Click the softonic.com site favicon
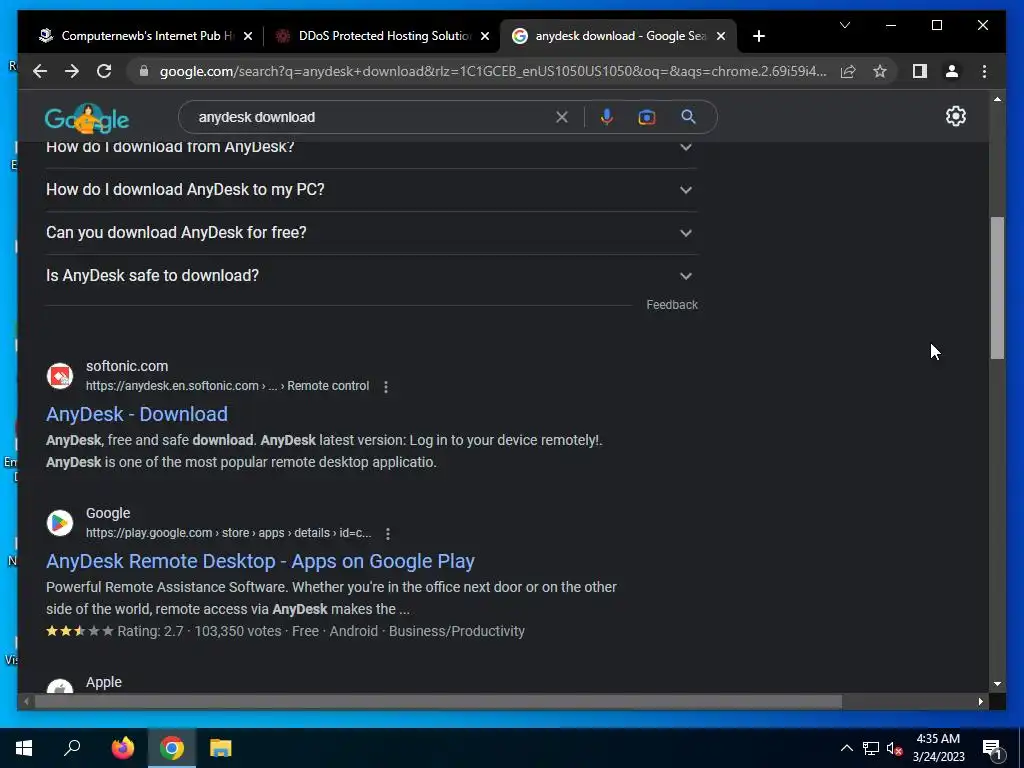 [x=59, y=376]
